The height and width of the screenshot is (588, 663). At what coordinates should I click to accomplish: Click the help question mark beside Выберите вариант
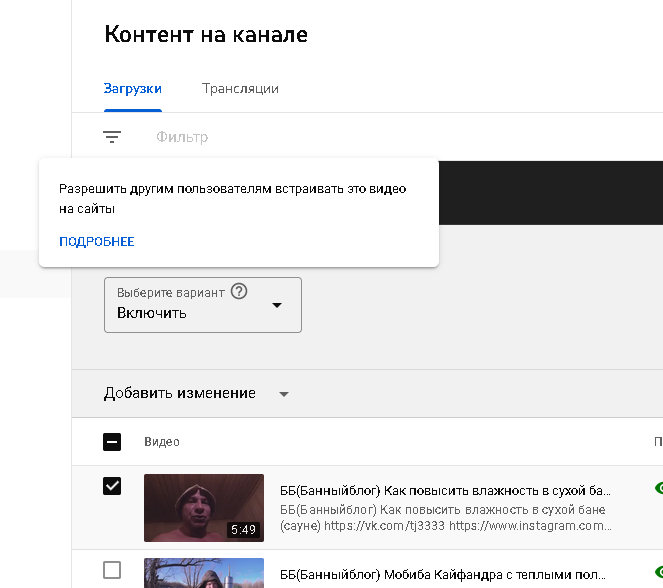pos(238,292)
